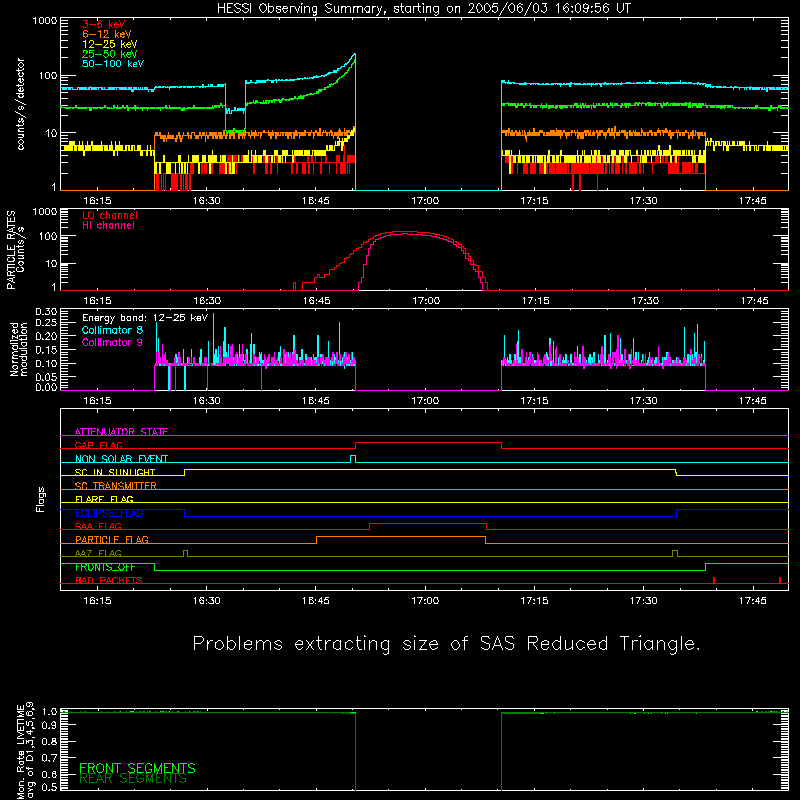
Task: Click the 16:30 tick label under the Flags panel
Action: coord(207,601)
